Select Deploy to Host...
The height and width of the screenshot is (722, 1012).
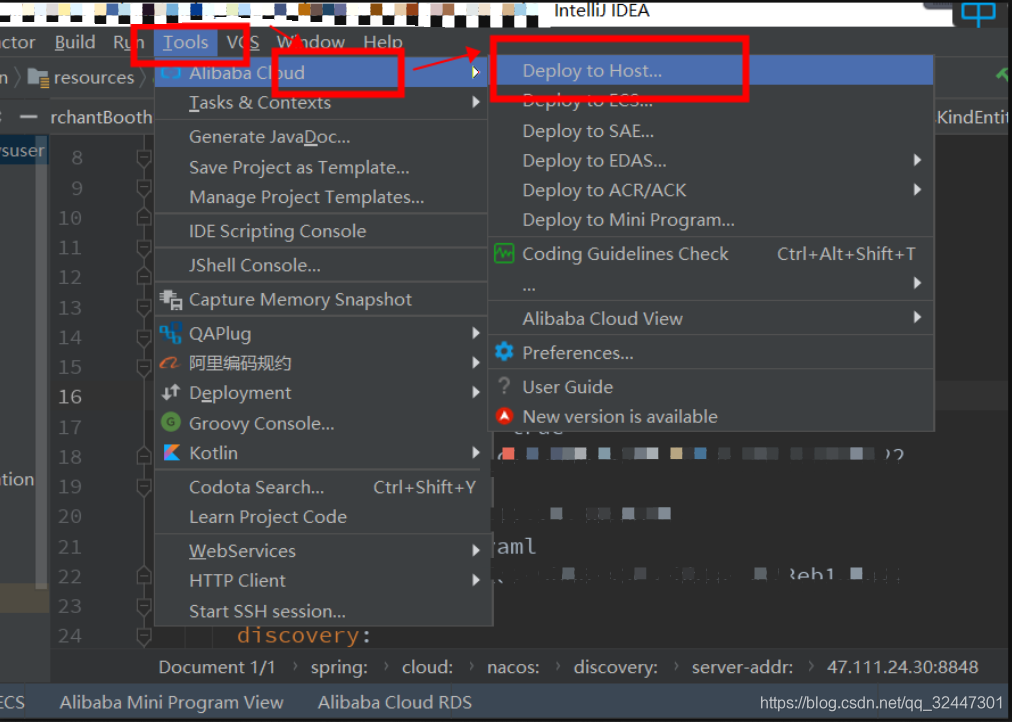pos(711,70)
